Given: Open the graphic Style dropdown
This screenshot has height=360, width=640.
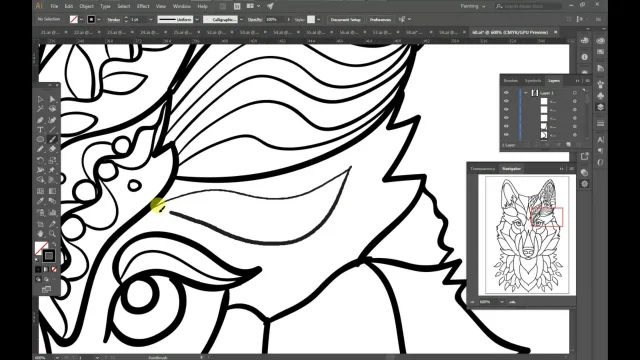Looking at the screenshot, I should tap(318, 19).
